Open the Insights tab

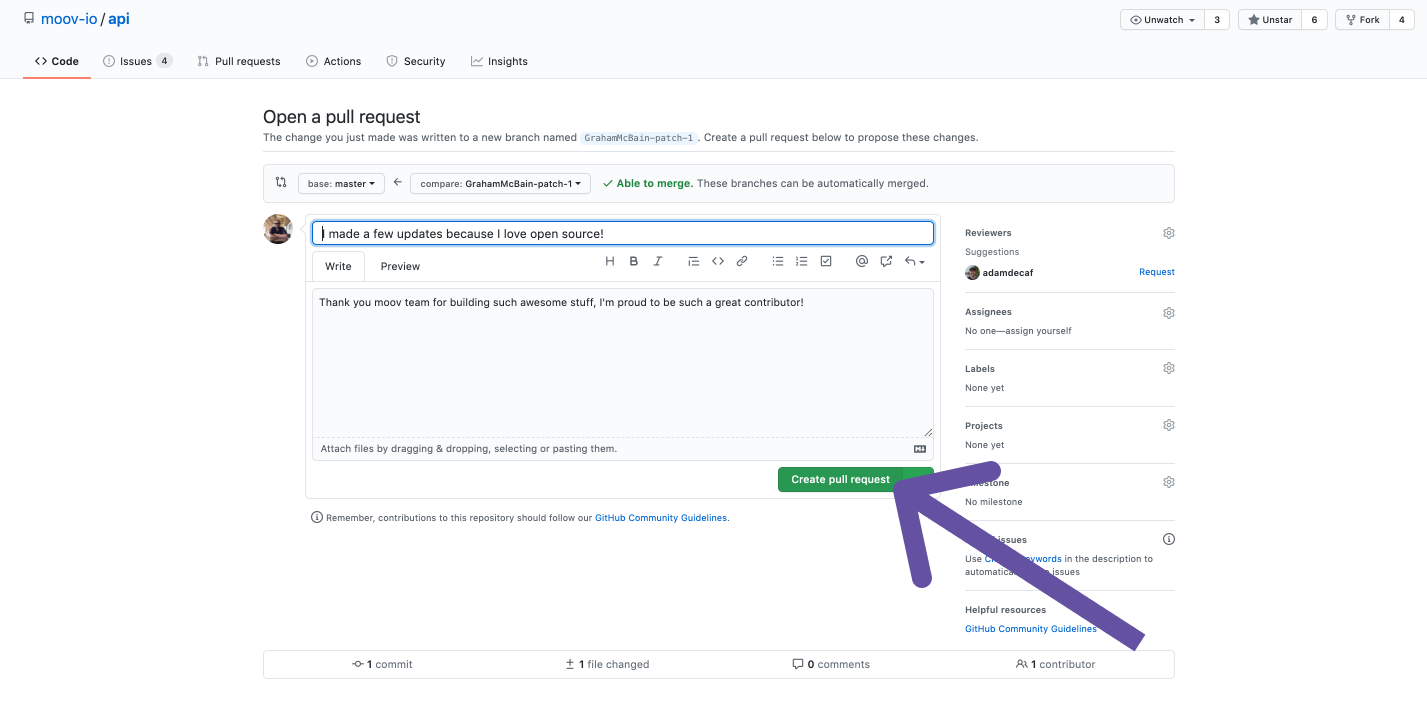point(499,61)
